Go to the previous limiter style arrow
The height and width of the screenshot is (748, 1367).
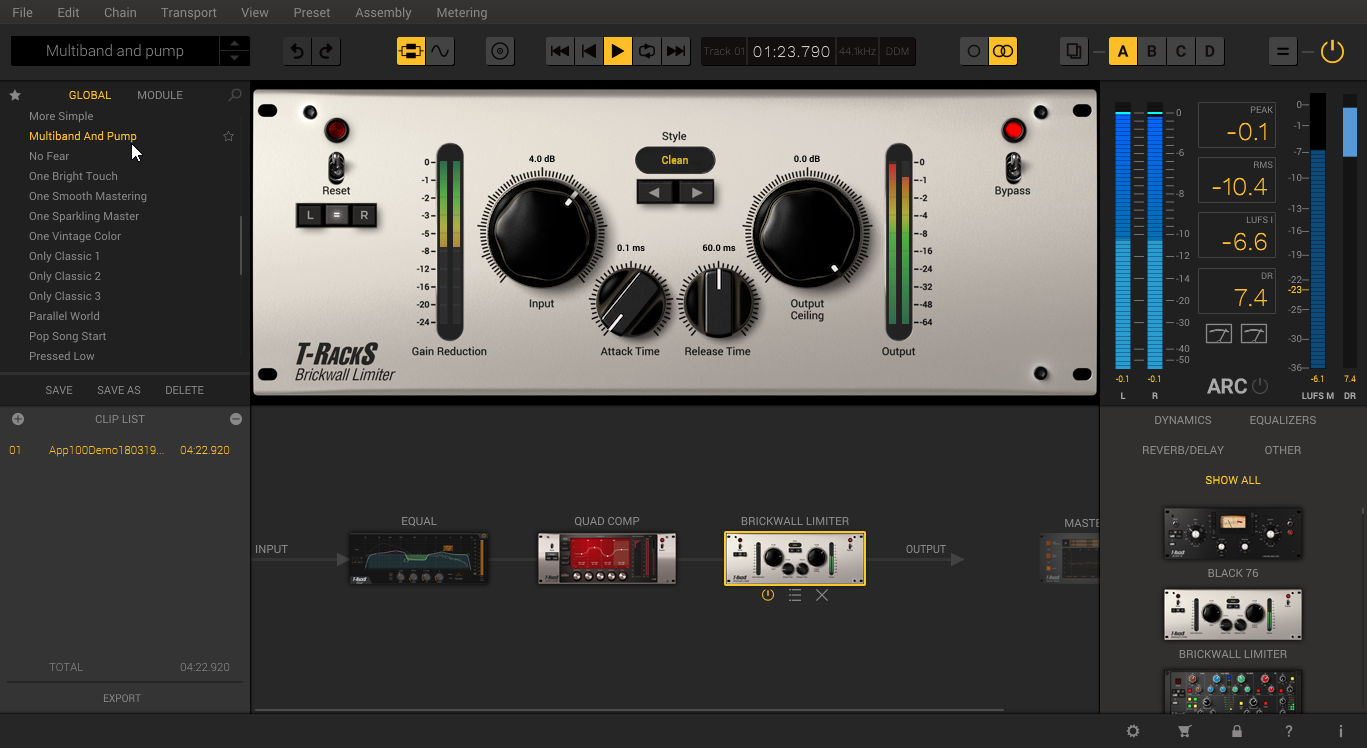coord(655,192)
